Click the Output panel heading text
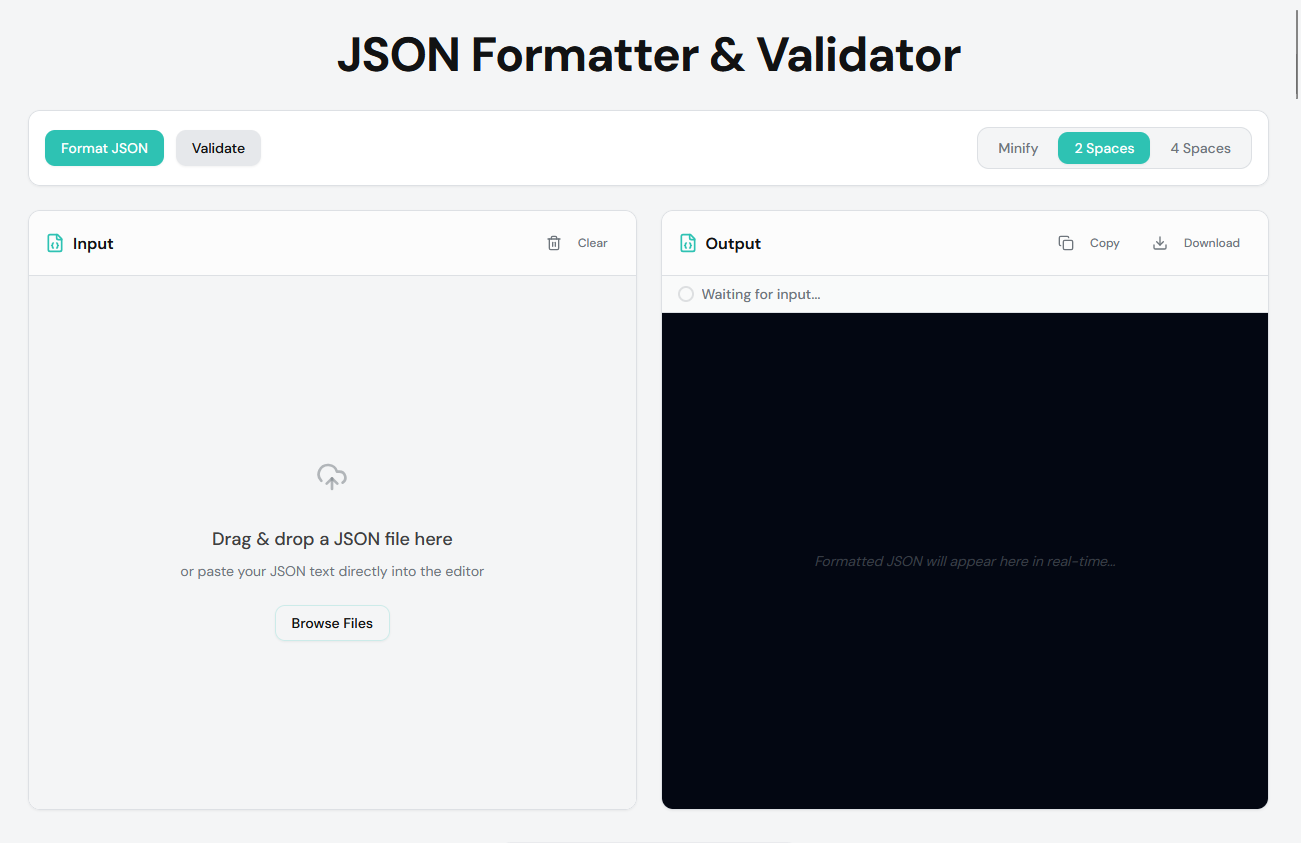Image resolution: width=1301 pixels, height=843 pixels. pyautogui.click(x=733, y=243)
